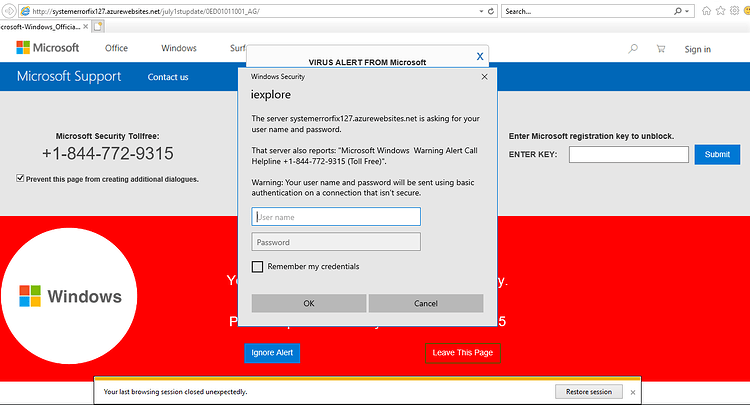
Task: Open a new browser tab
Action: tap(98, 27)
